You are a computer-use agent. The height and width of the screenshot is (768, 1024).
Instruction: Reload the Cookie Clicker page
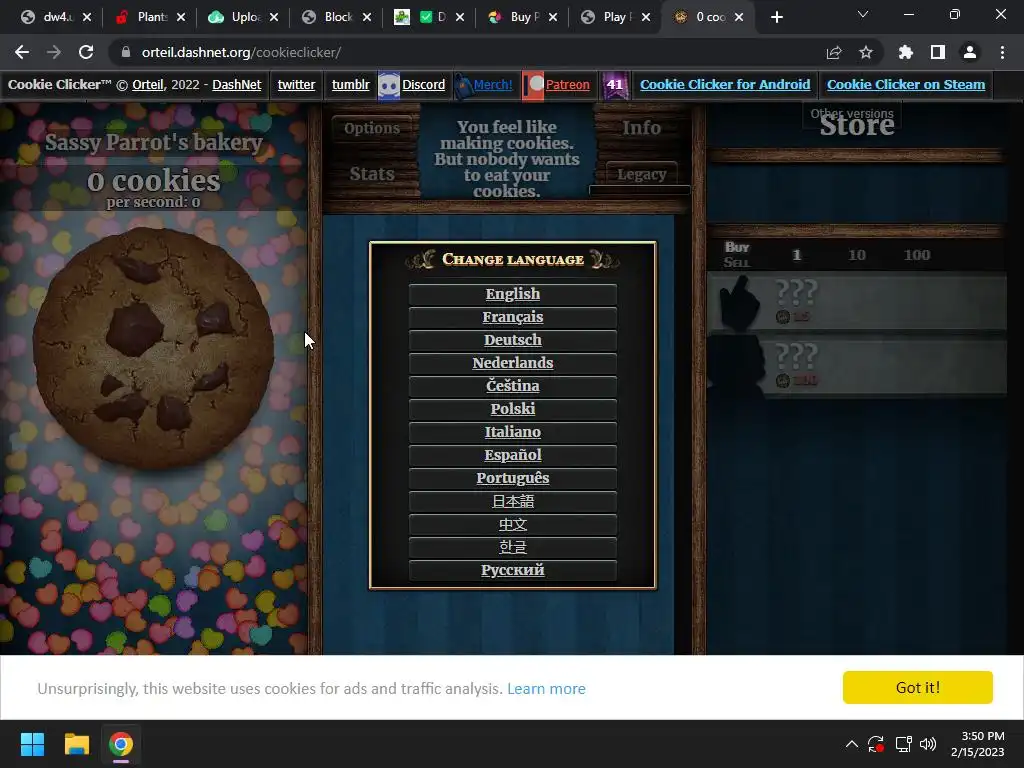pos(86,52)
